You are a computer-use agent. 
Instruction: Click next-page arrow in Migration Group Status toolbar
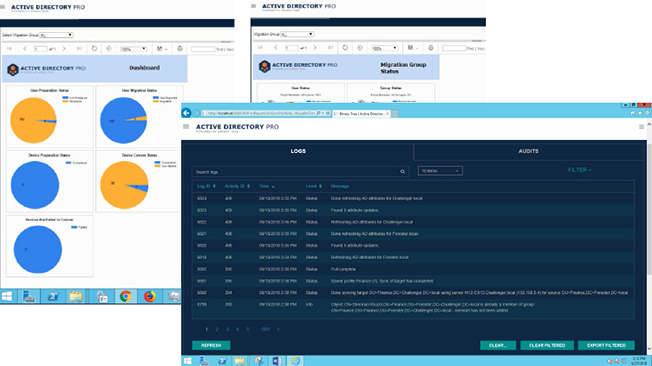point(315,48)
